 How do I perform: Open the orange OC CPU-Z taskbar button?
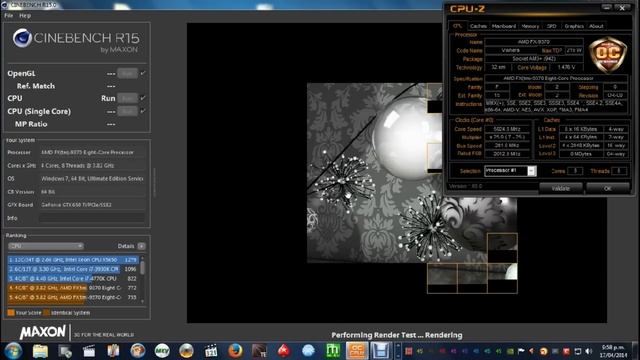(357, 351)
